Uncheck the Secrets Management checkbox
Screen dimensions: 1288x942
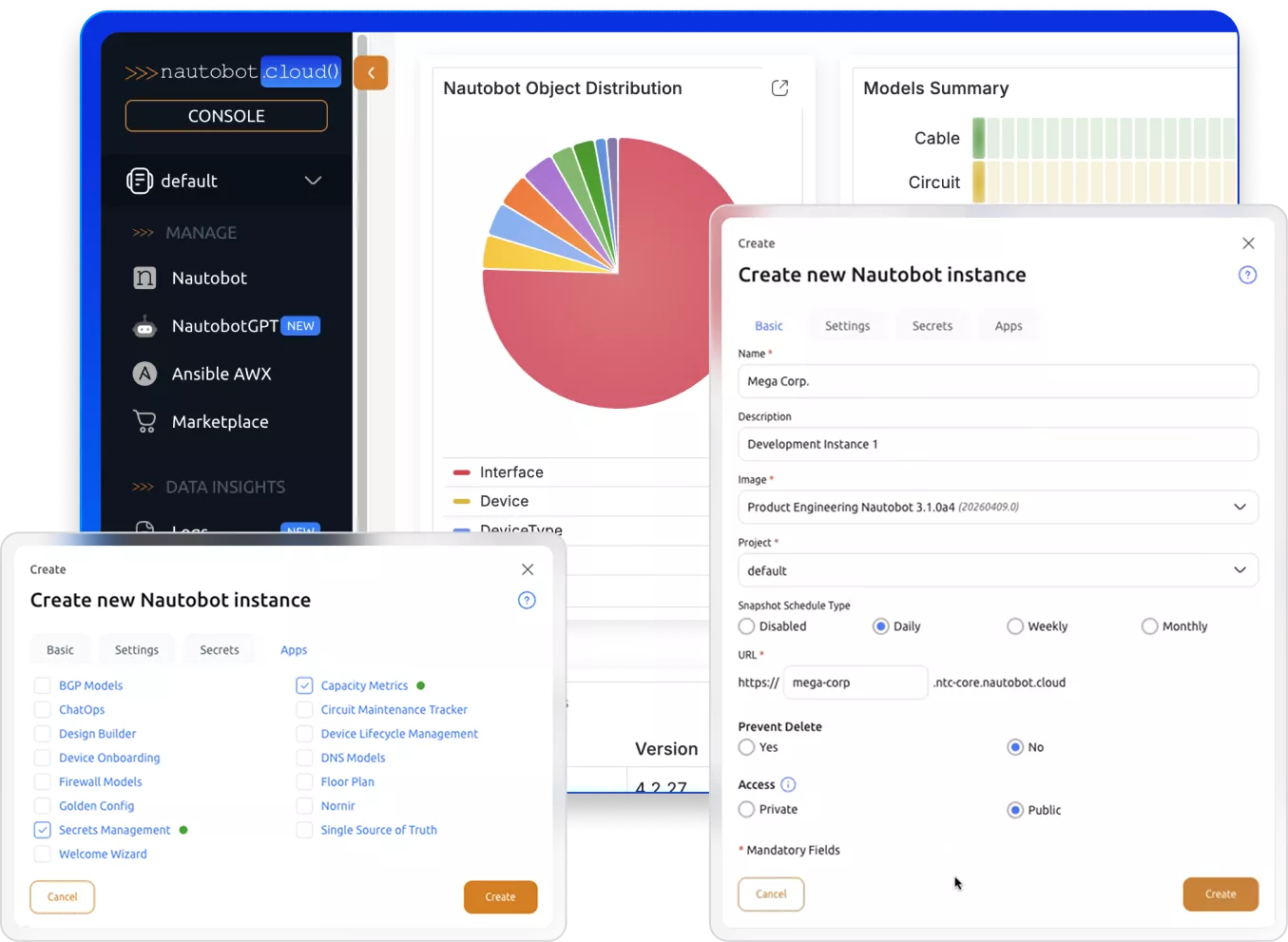point(42,830)
